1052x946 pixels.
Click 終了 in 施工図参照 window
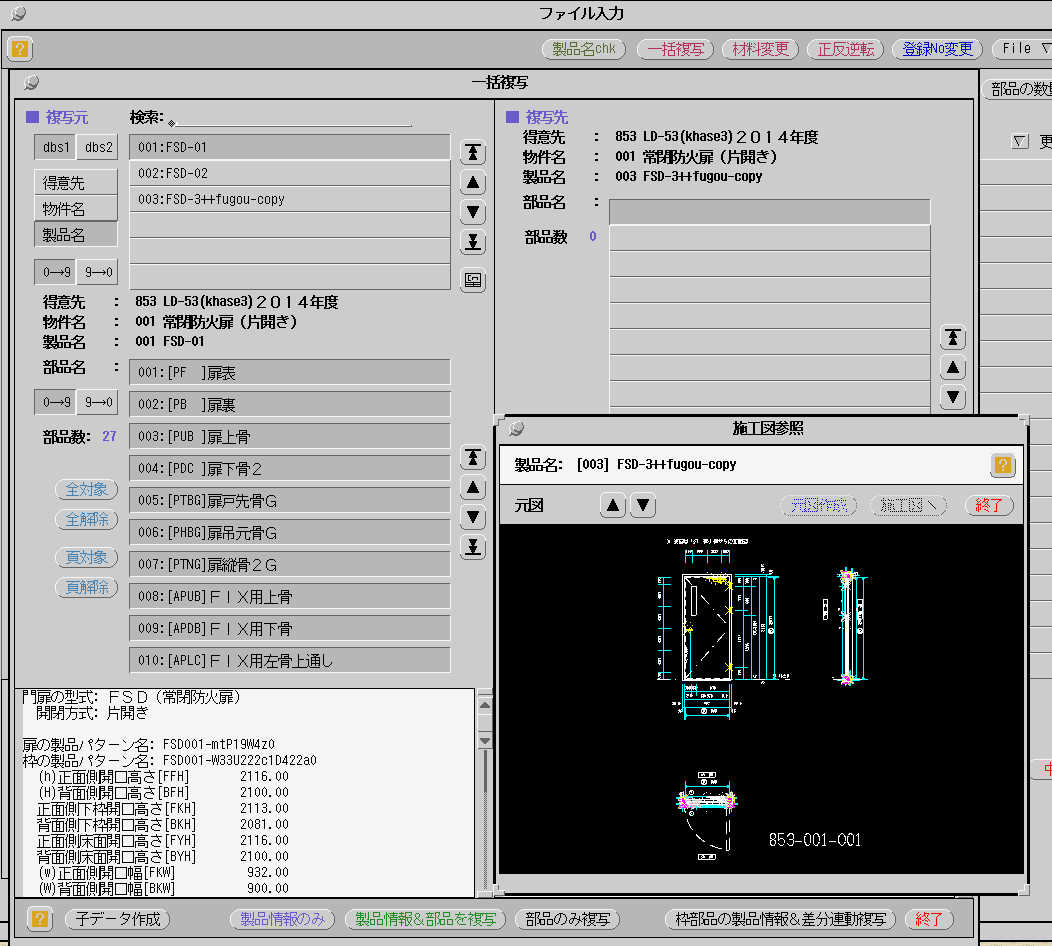click(988, 505)
